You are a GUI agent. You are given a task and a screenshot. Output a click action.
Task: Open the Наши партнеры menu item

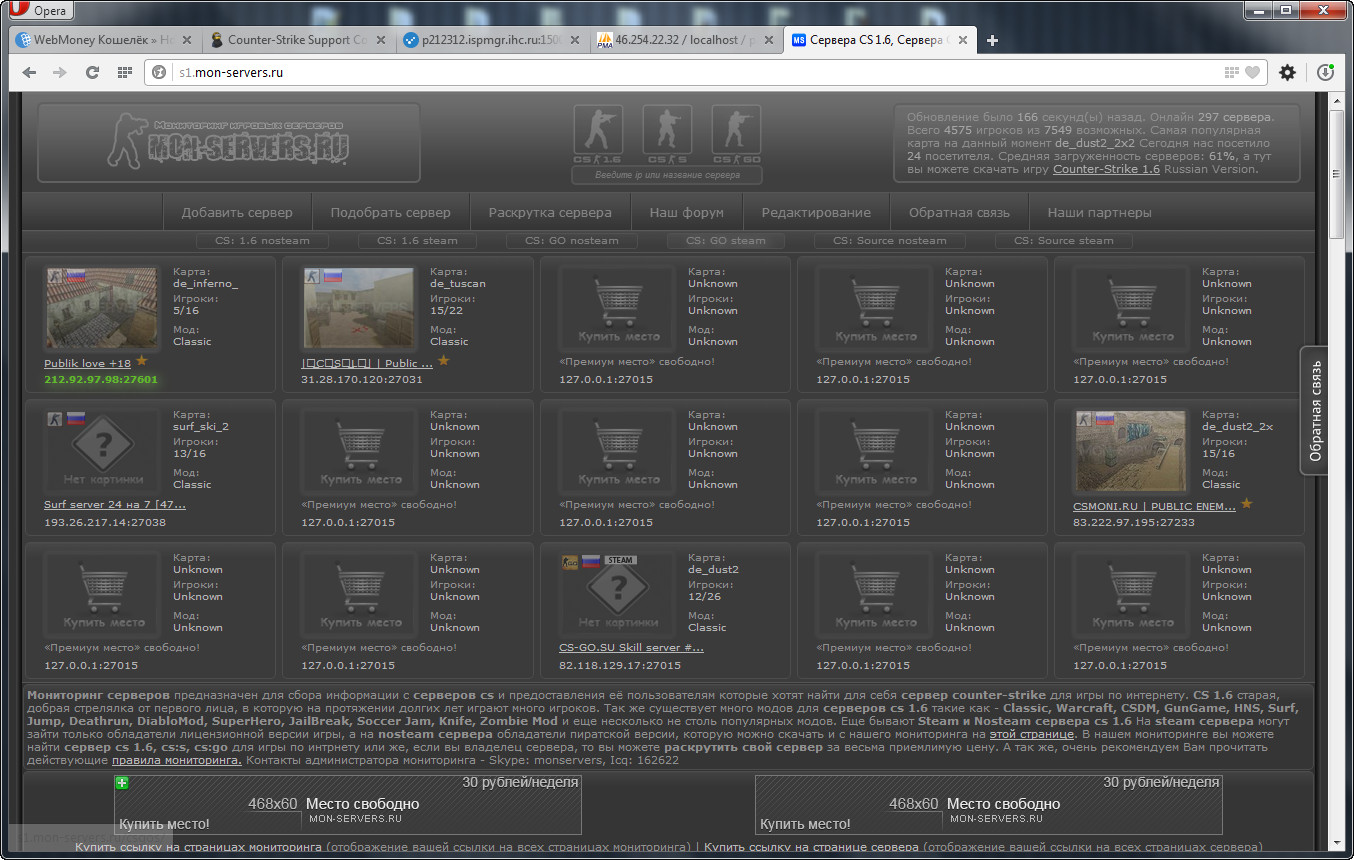pyautogui.click(x=1100, y=213)
